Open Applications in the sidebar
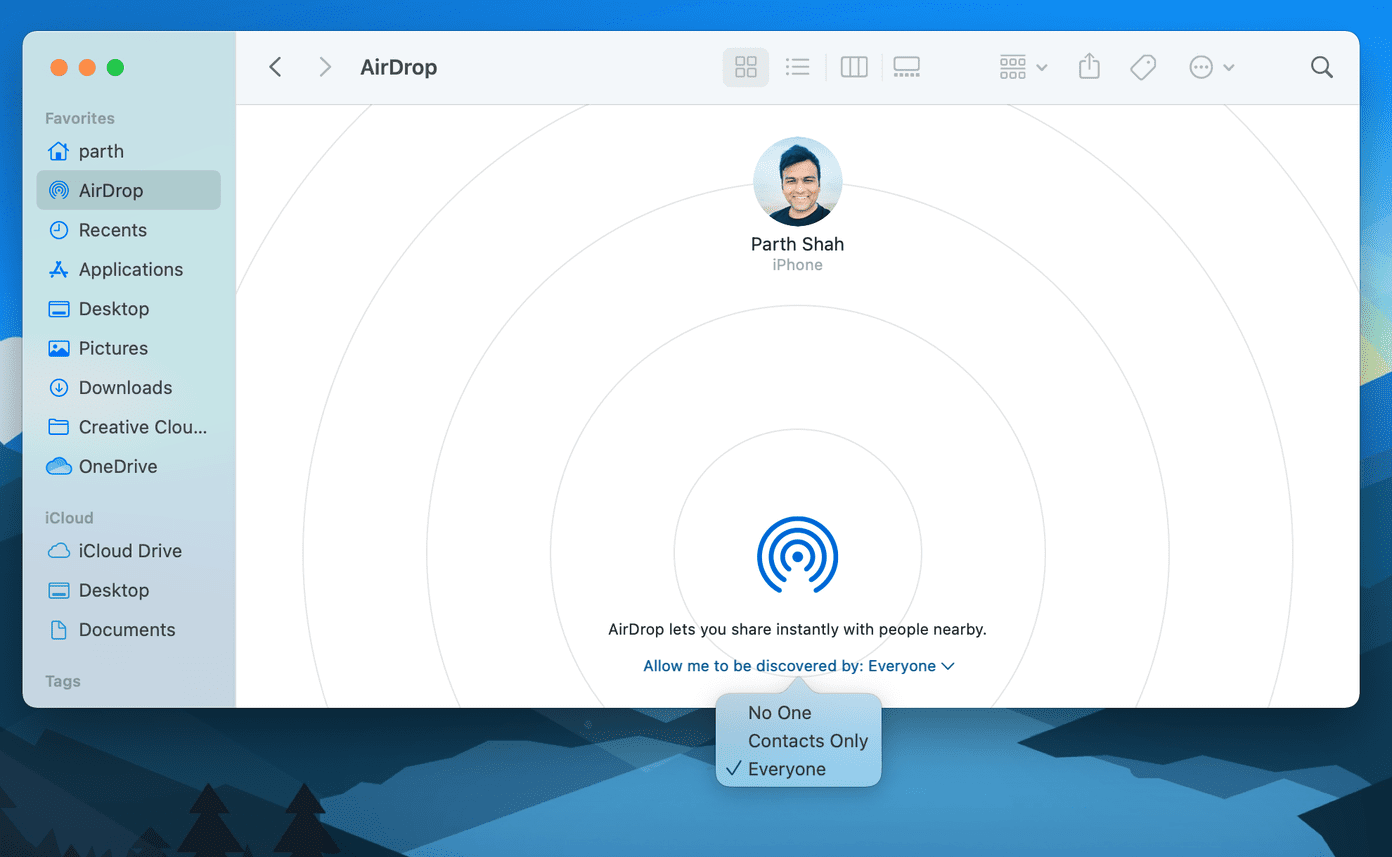The image size is (1392, 857). click(x=129, y=269)
